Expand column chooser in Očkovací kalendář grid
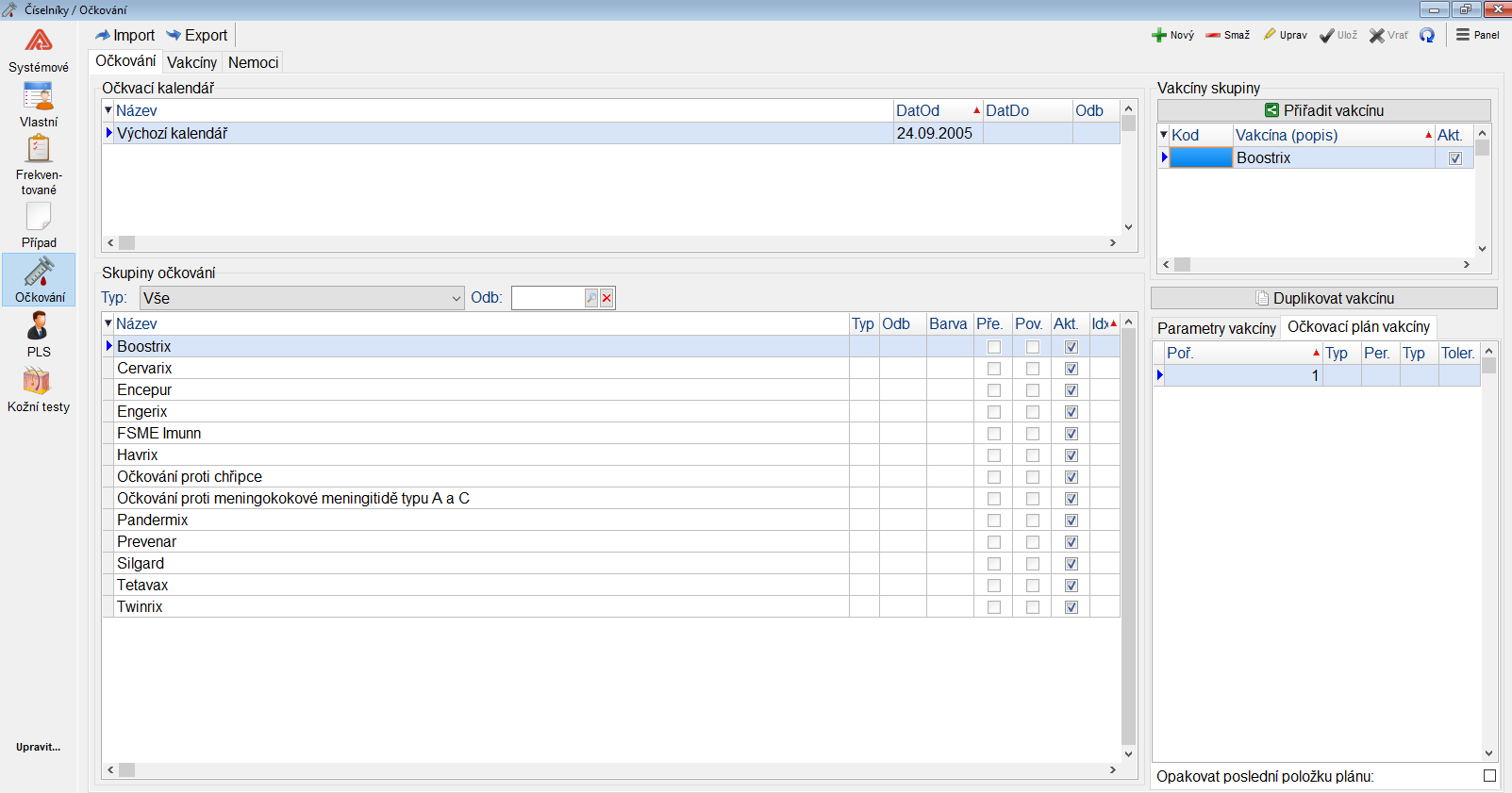 (108, 110)
